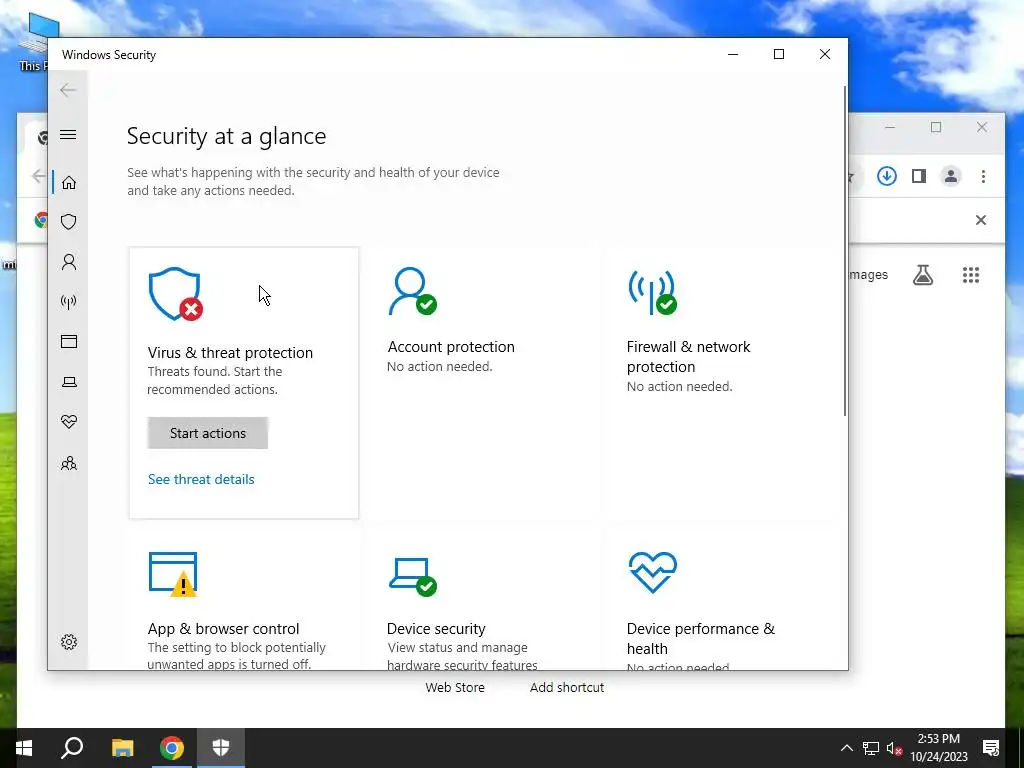The width and height of the screenshot is (1024, 768).
Task: Open App & browser control heading
Action: pos(223,629)
